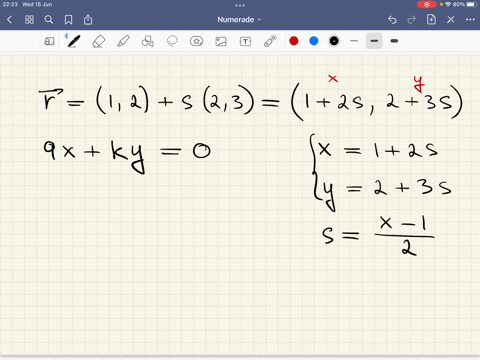This screenshot has width=480, height=360.
Task: Tap the three dots multitasking control
Action: [240, 5]
